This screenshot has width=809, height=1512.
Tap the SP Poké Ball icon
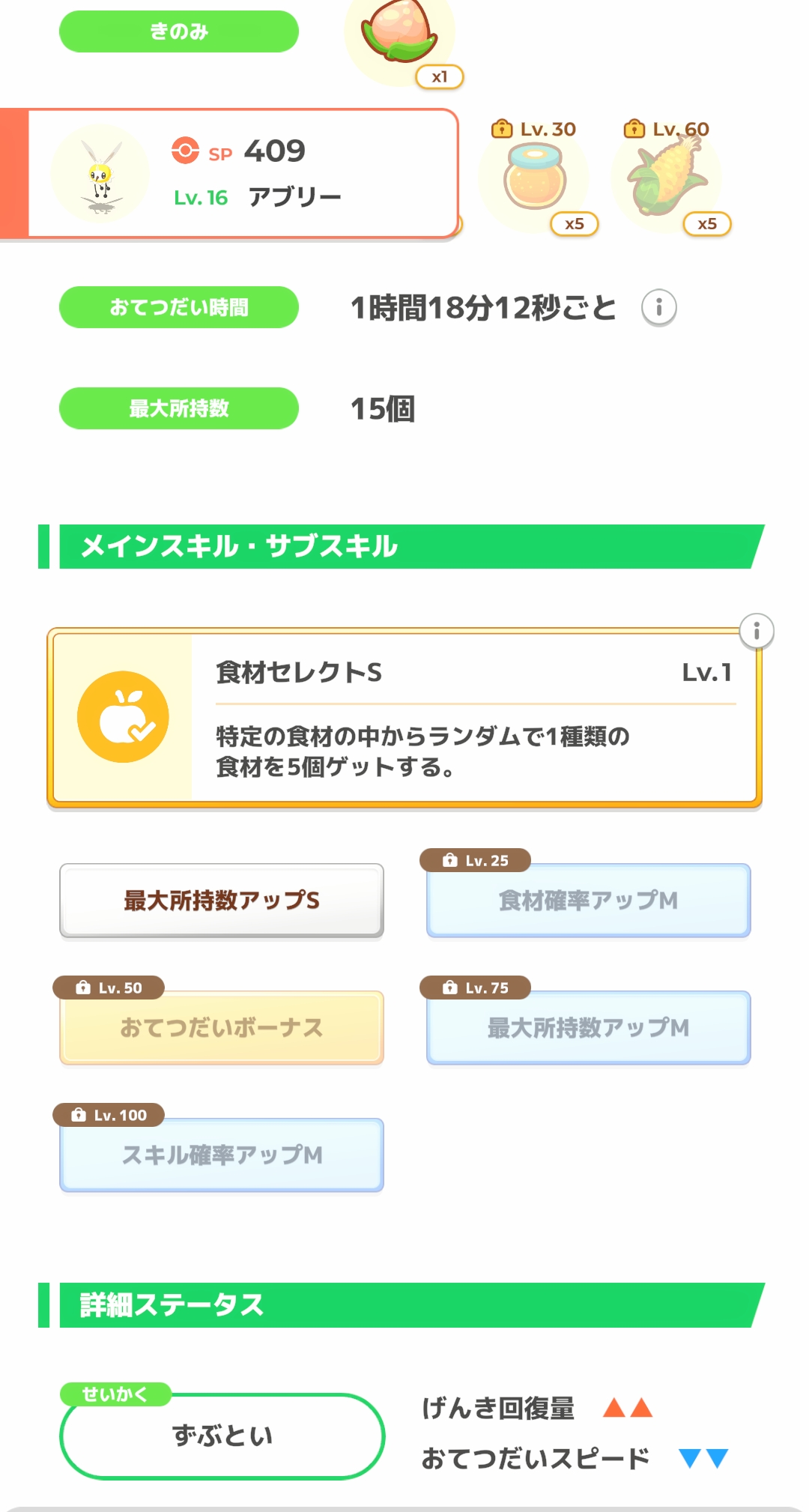(185, 151)
